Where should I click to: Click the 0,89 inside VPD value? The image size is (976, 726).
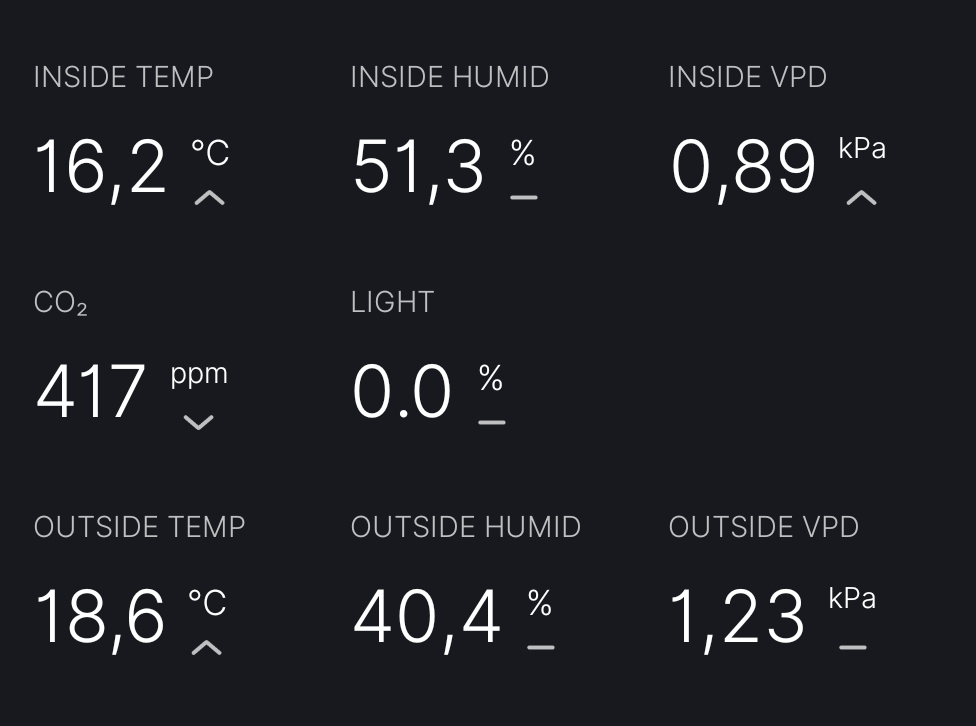click(x=744, y=167)
